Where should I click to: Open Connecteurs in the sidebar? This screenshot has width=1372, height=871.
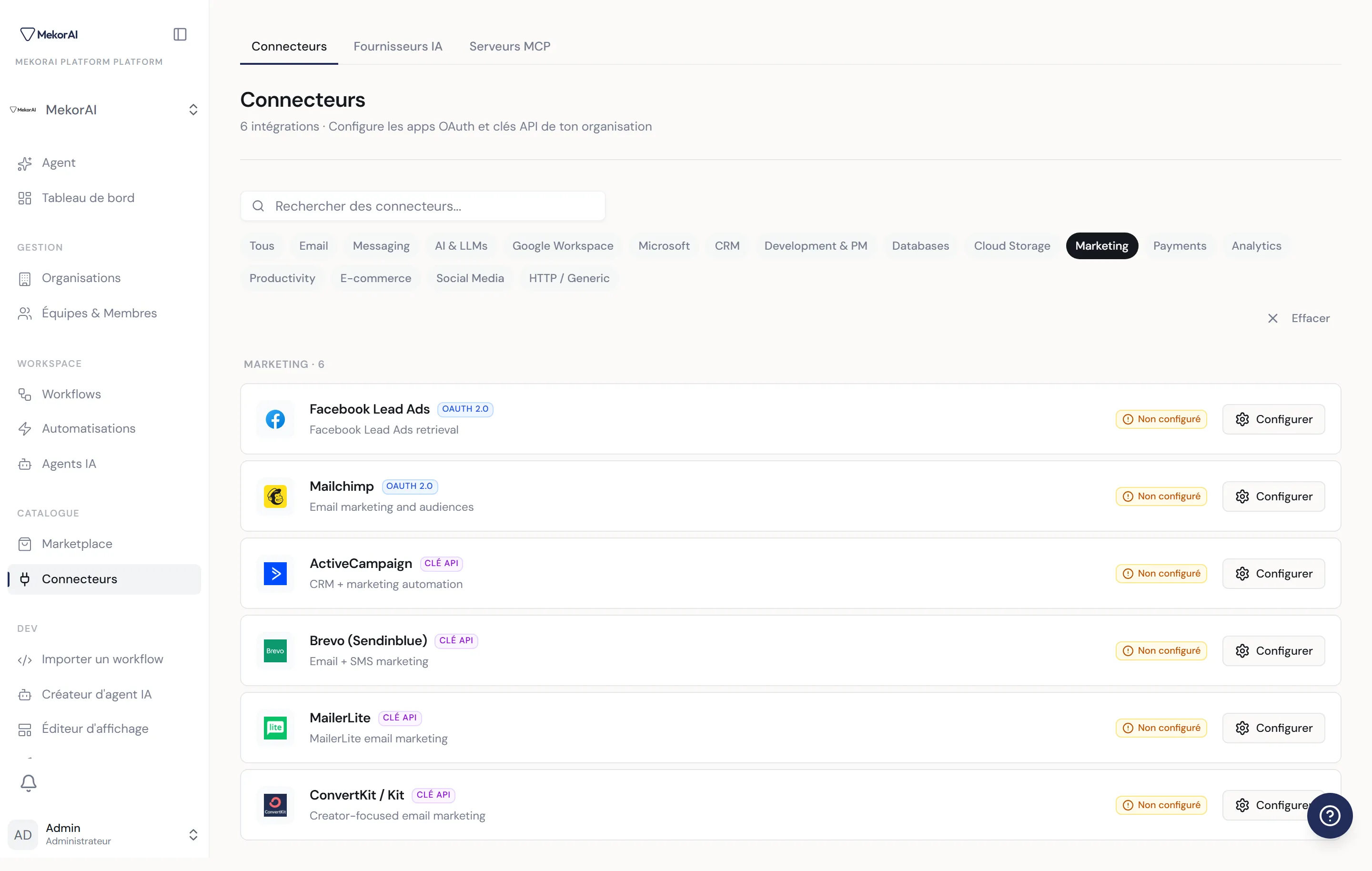(104, 579)
